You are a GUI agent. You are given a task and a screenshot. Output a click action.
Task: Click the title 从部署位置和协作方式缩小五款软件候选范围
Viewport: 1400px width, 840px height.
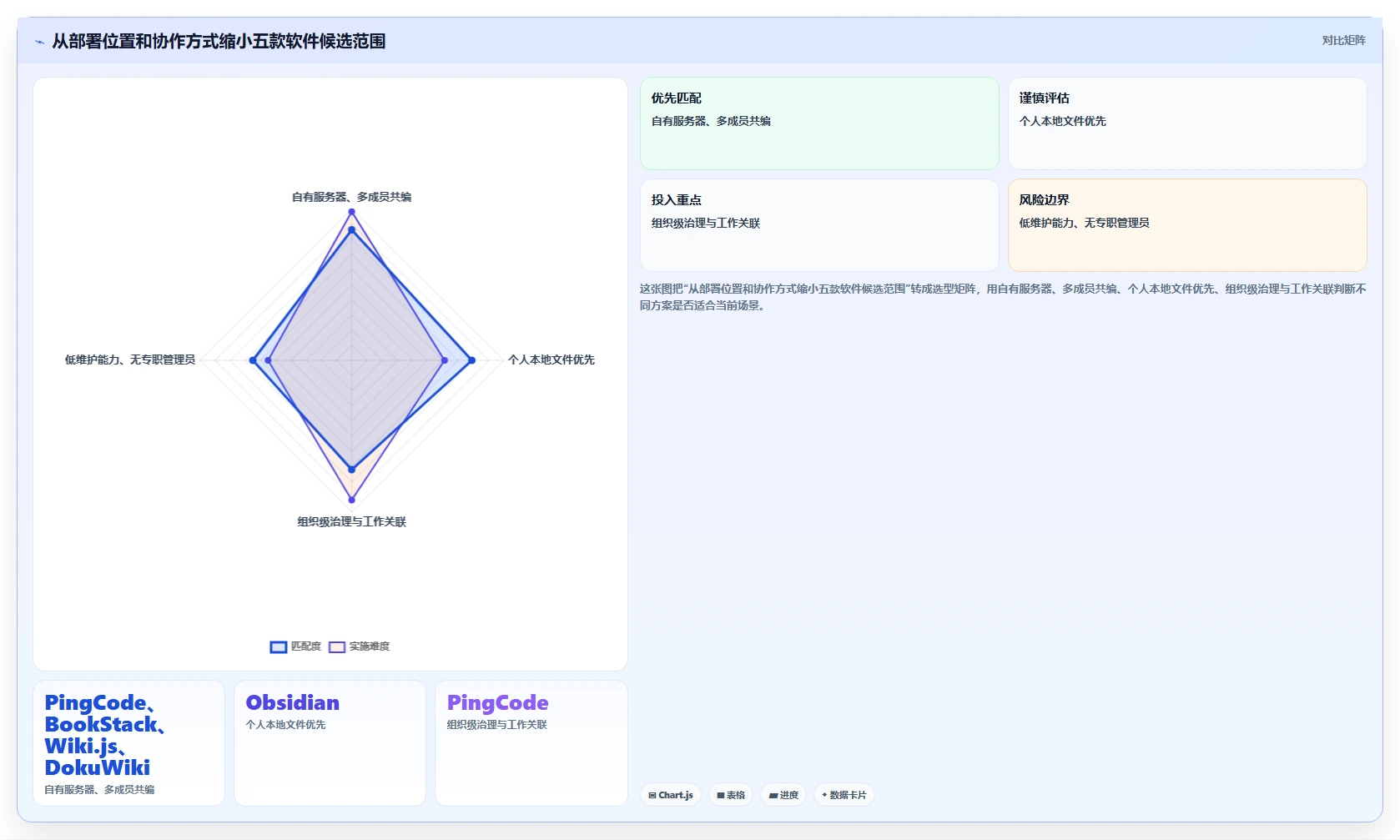pos(219,41)
